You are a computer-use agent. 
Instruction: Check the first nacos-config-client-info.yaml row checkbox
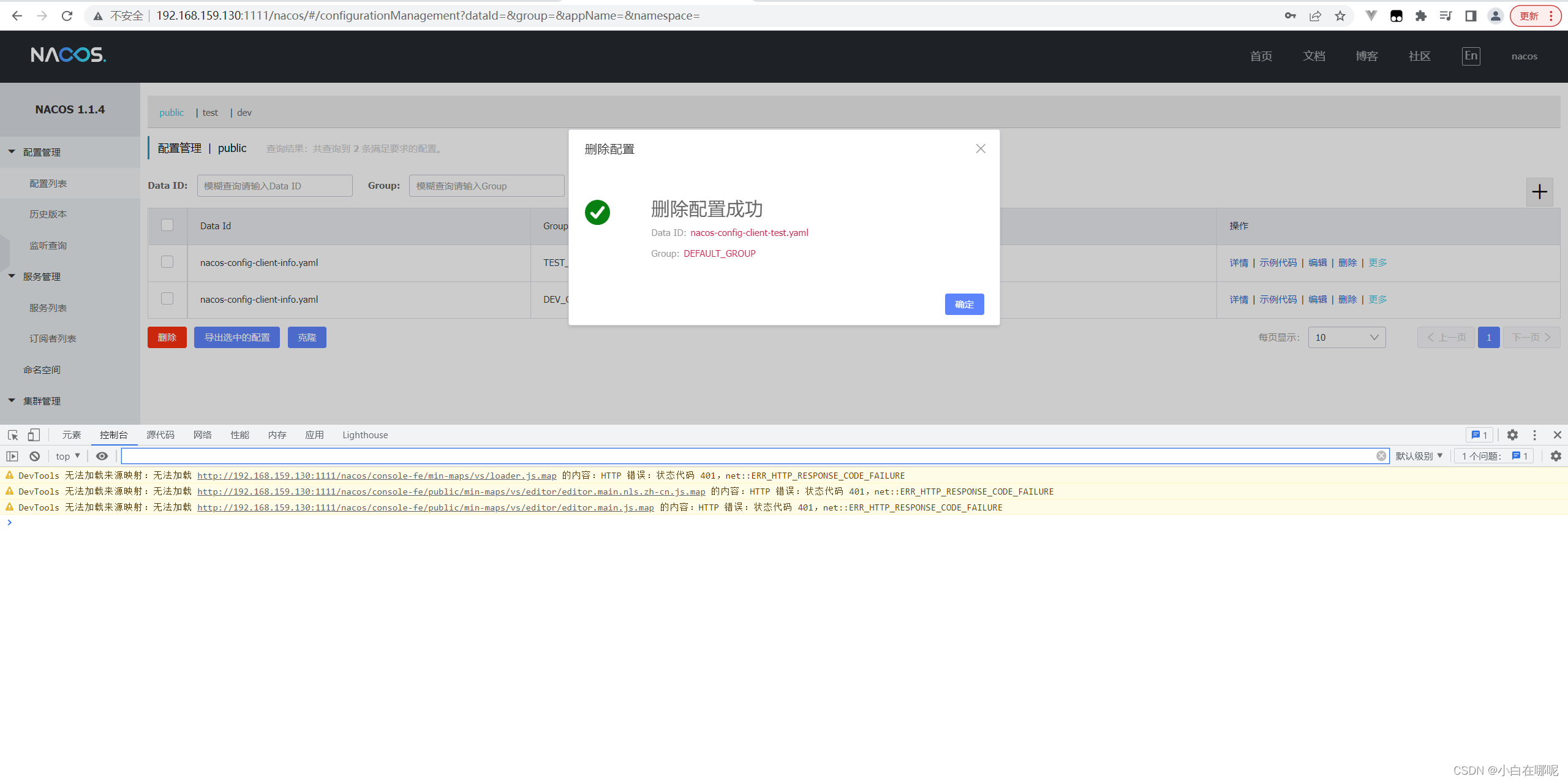pyautogui.click(x=167, y=262)
